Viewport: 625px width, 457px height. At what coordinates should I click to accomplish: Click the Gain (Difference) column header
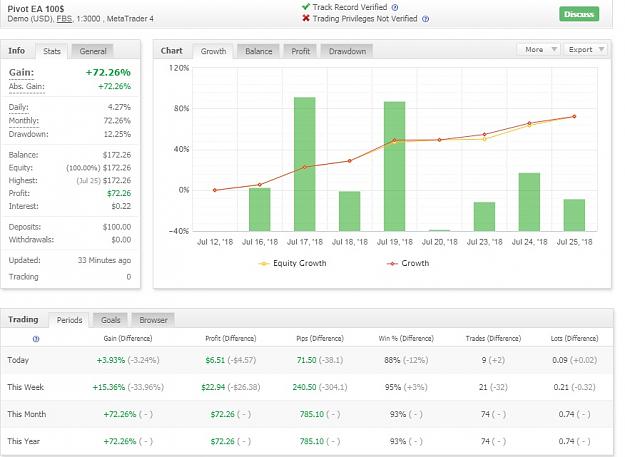pos(128,338)
